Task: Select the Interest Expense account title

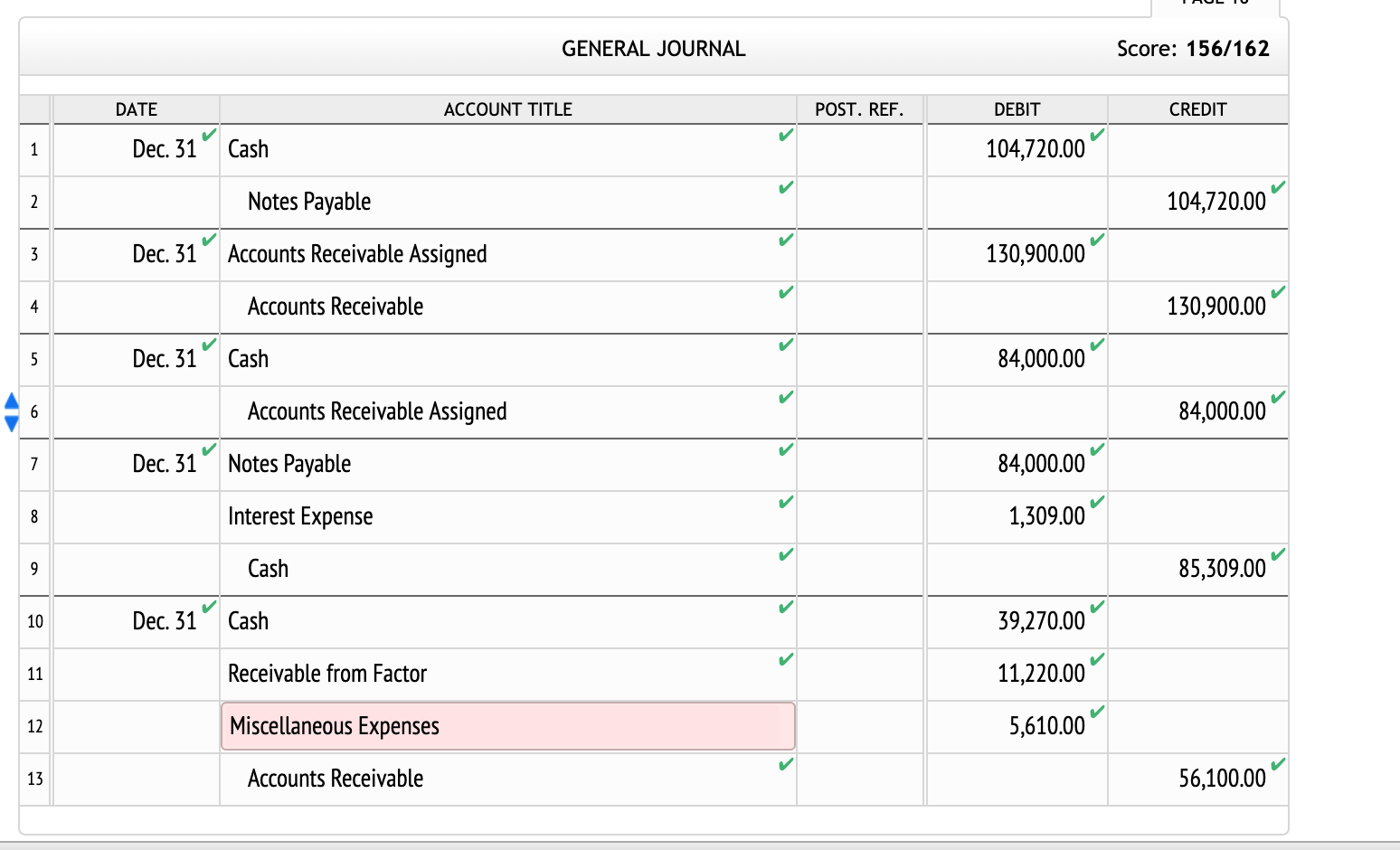Action: tap(300, 516)
